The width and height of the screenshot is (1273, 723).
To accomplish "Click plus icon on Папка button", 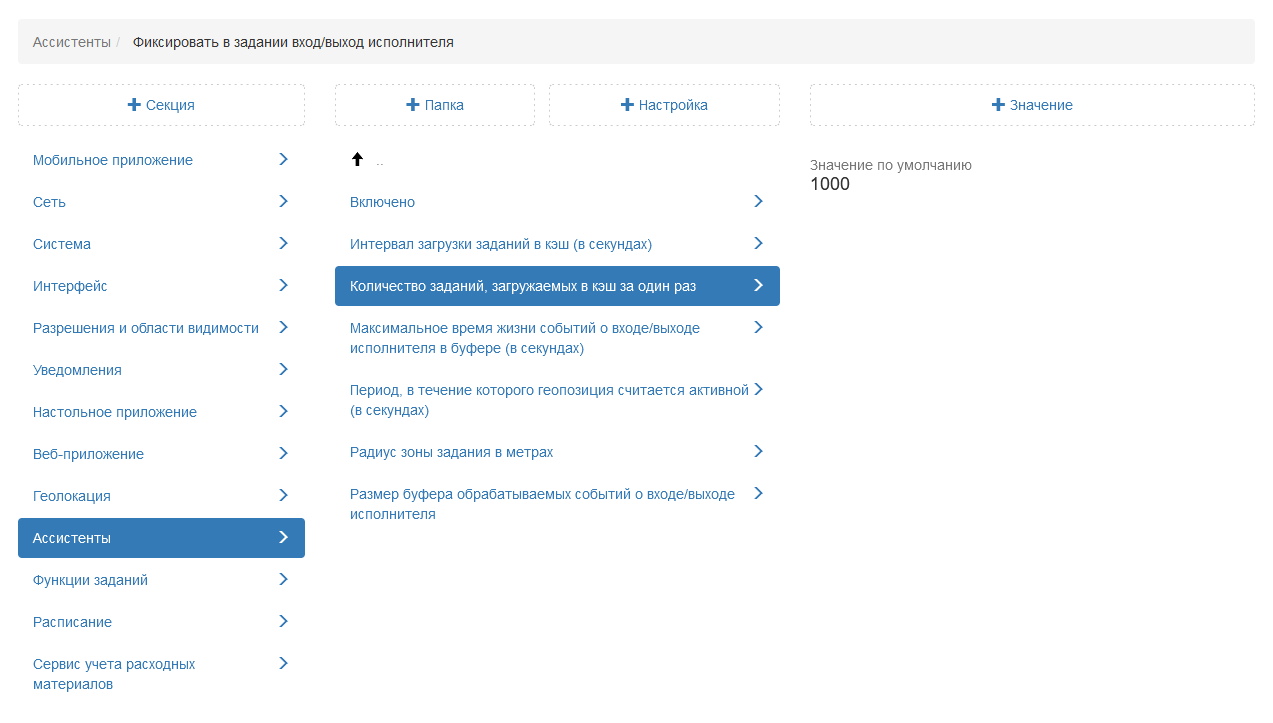I will click(412, 105).
